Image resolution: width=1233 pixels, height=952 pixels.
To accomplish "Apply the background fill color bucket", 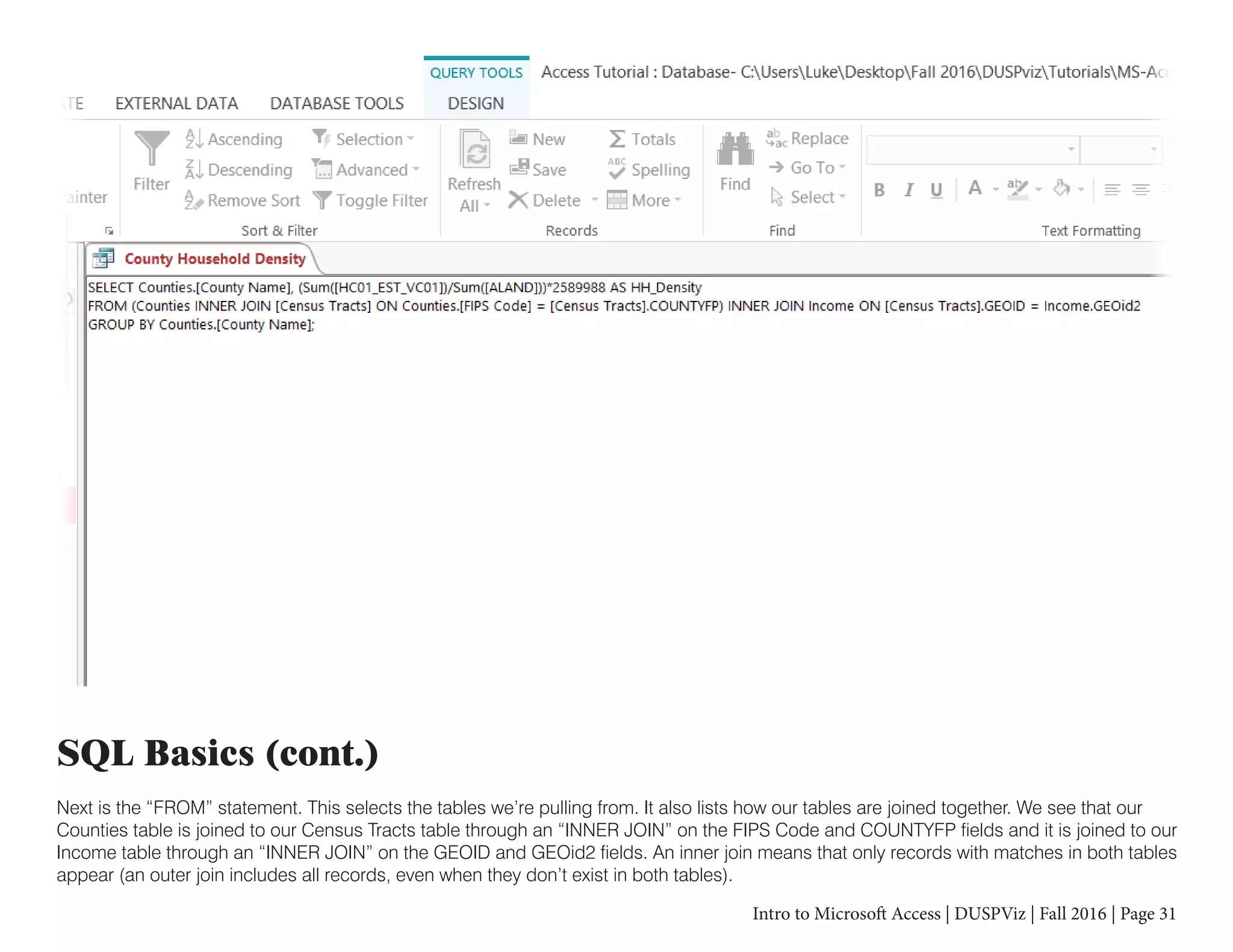I will [1061, 189].
